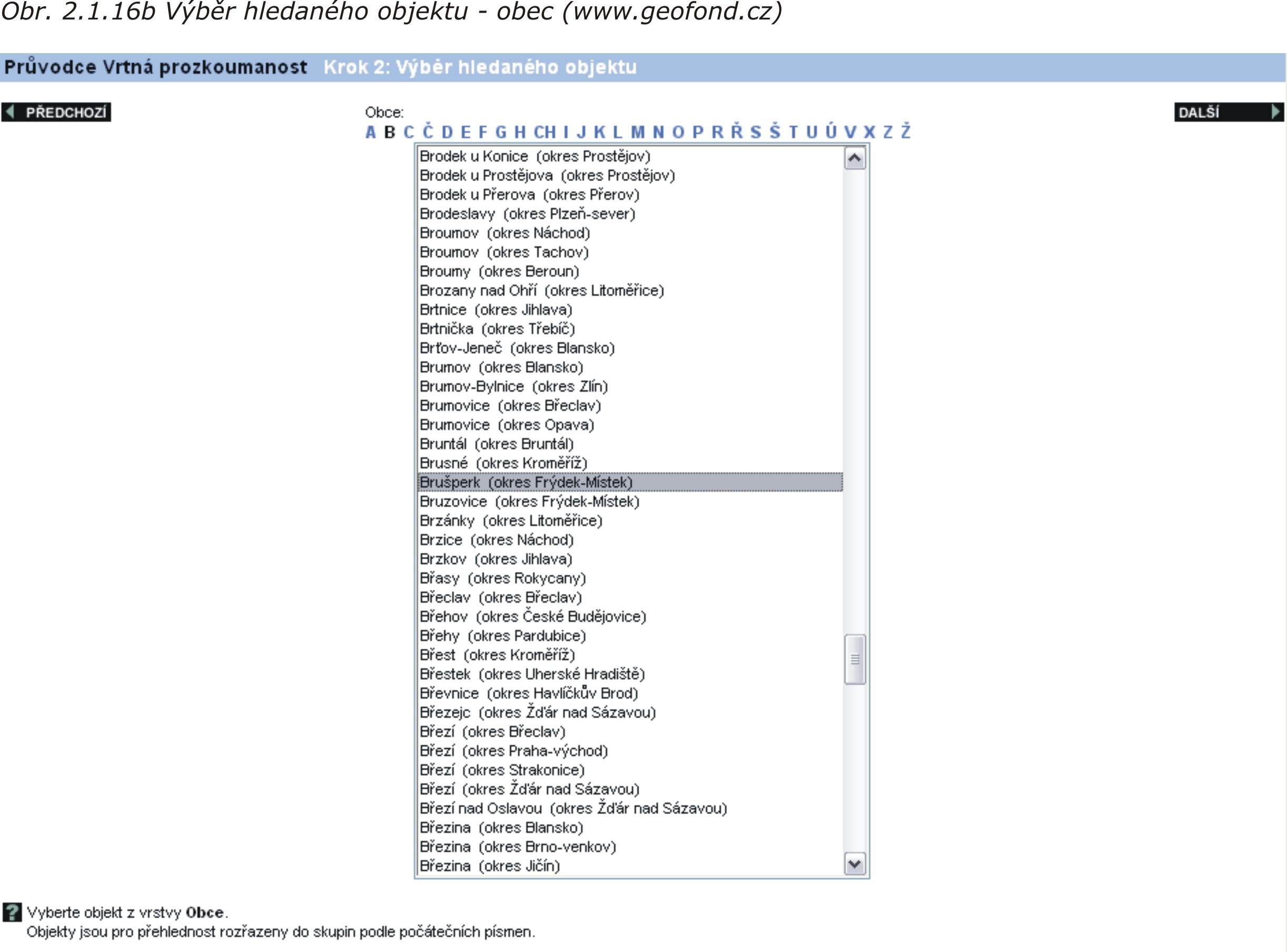The width and height of the screenshot is (1287, 952).
Task: Choose letter Š in alphabet index
Action: tap(775, 132)
